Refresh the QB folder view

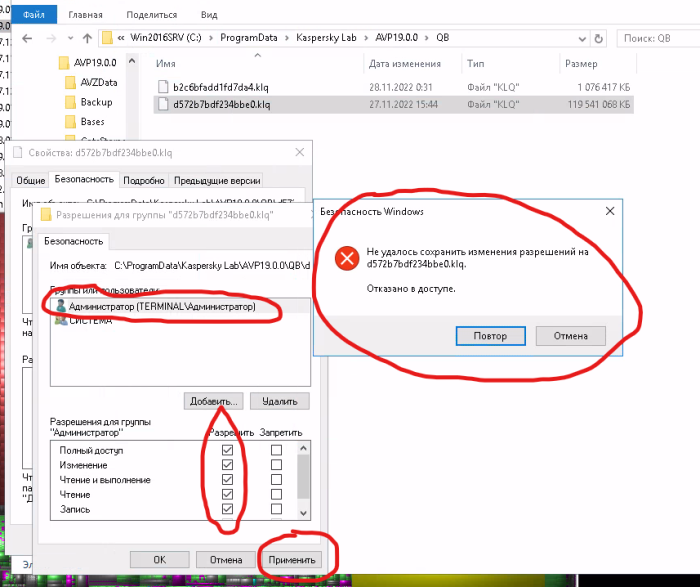pos(599,38)
